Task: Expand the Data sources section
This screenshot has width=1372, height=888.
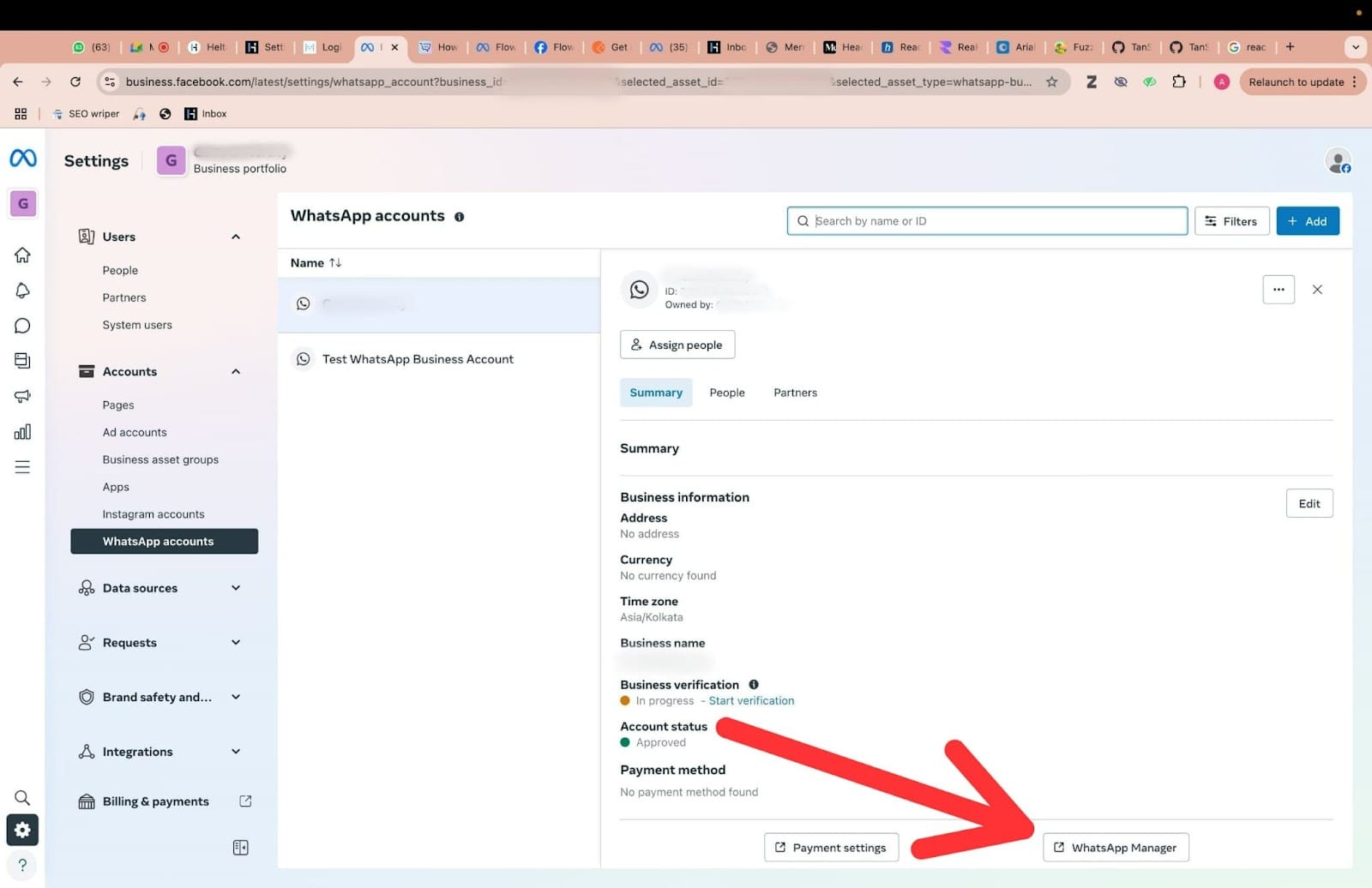Action: click(x=236, y=588)
